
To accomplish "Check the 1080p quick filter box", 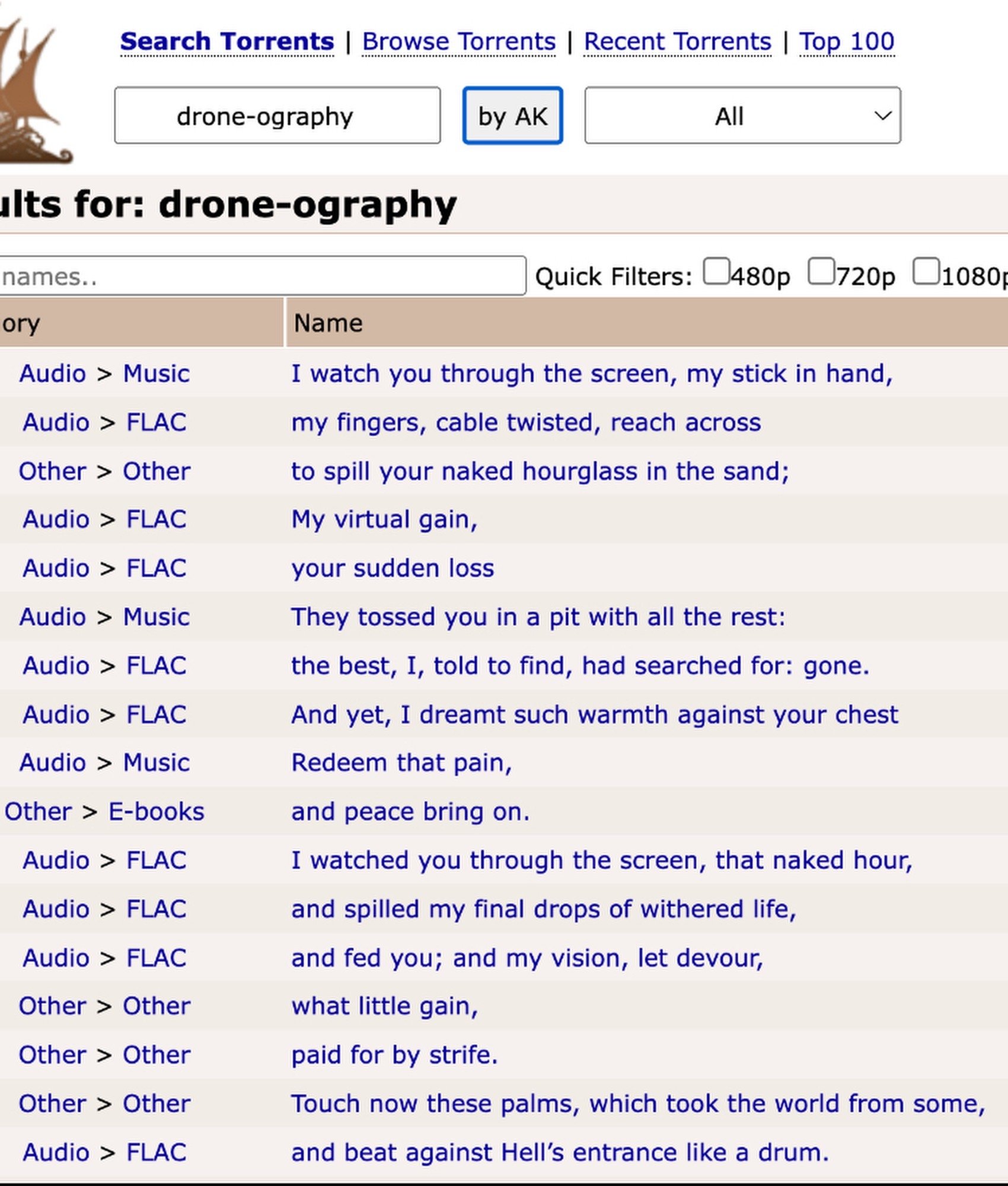I will click(x=926, y=272).
